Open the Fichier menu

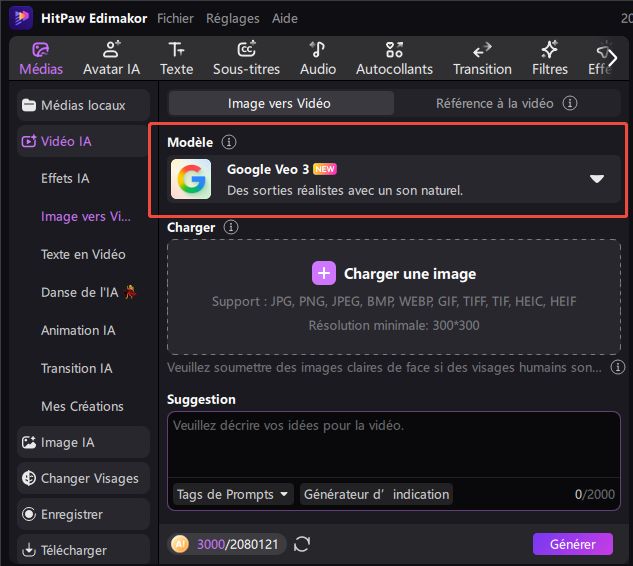(175, 19)
